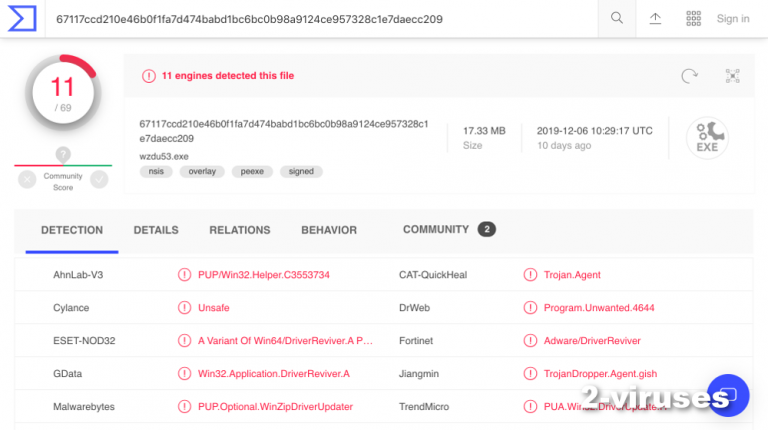Open the COMMUNITY tab
Image resolution: width=768 pixels, height=430 pixels.
click(436, 230)
